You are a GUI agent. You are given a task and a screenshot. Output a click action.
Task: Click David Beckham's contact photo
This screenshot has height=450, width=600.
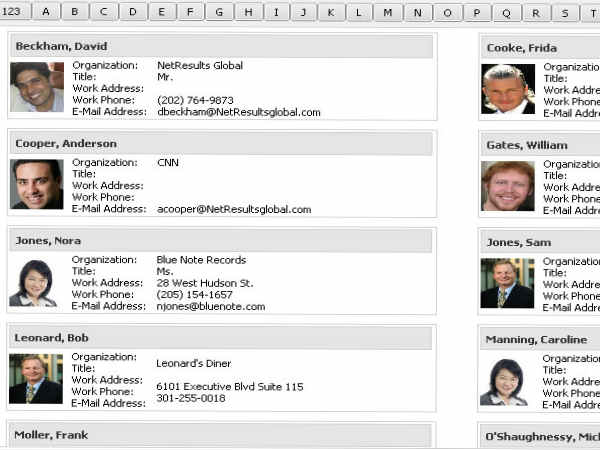(37, 87)
